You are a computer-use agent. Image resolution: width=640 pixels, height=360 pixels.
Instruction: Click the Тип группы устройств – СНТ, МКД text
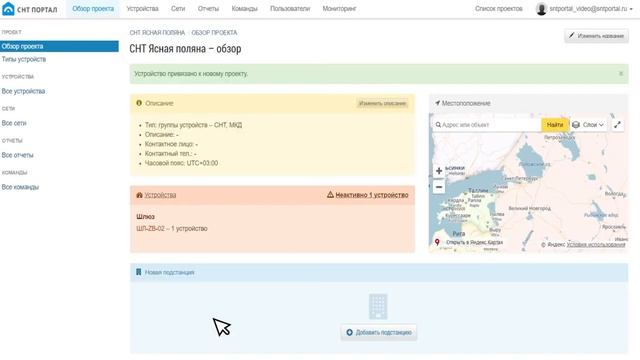[193, 125]
